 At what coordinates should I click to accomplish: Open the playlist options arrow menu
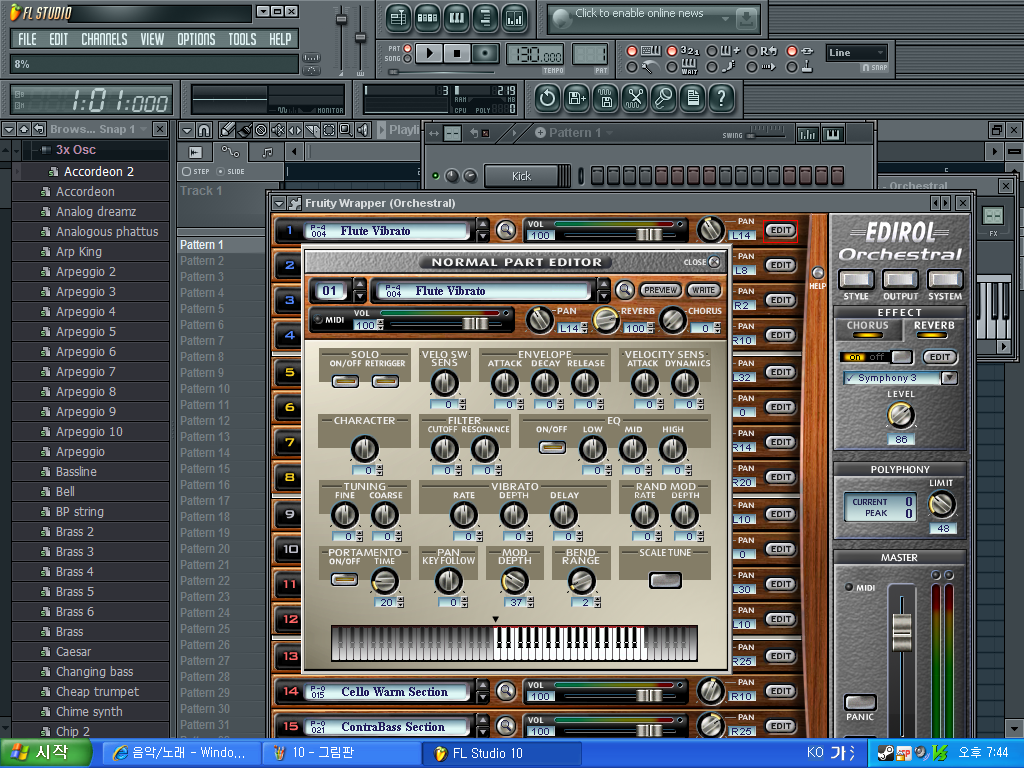tap(186, 130)
